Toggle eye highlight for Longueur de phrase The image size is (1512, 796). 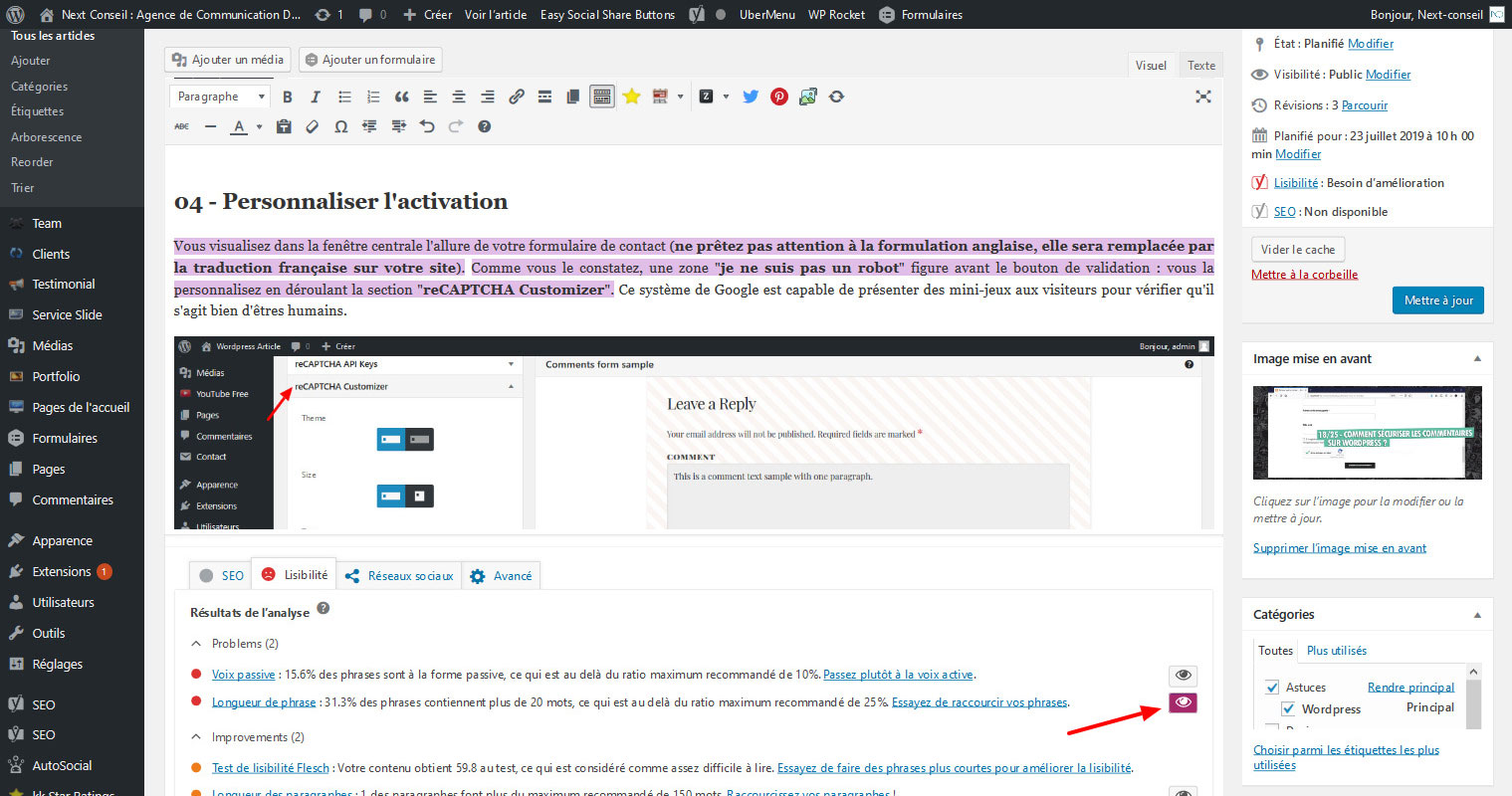click(x=1183, y=702)
